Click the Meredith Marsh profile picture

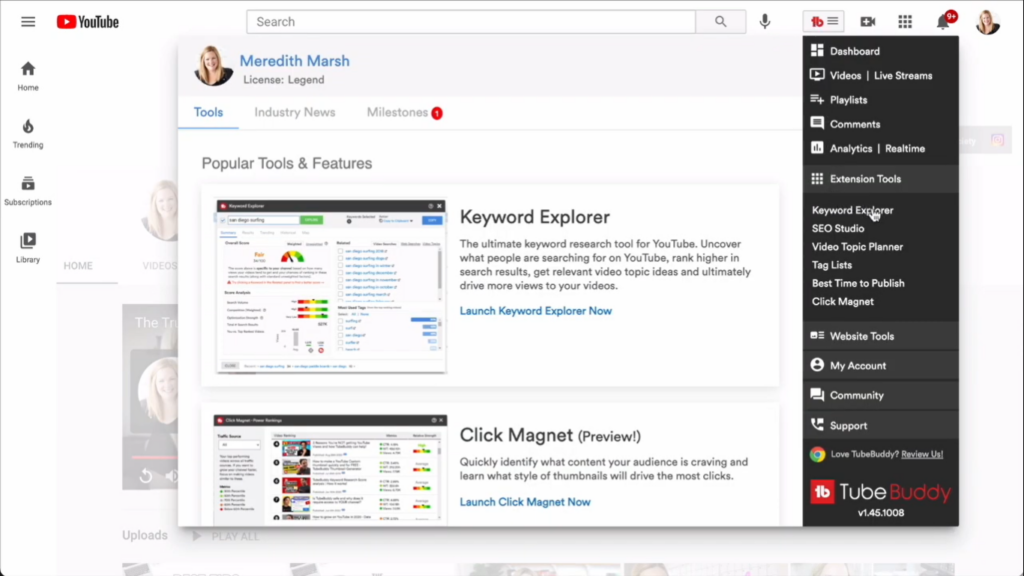click(214, 66)
